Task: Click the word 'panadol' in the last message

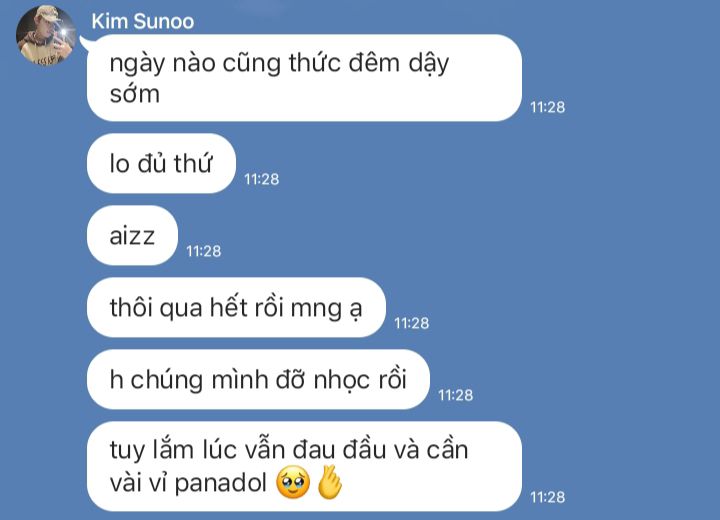Action: [x=220, y=484]
